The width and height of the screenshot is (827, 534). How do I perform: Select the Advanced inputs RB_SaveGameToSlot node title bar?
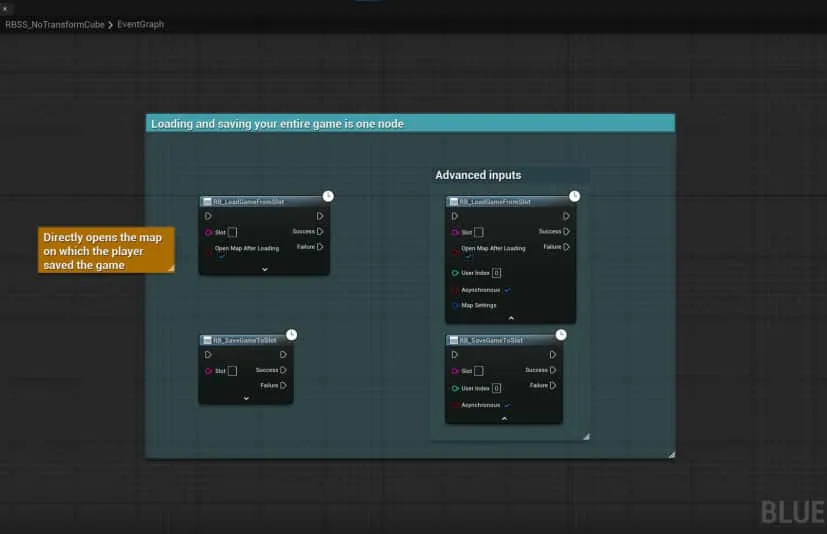[502, 340]
